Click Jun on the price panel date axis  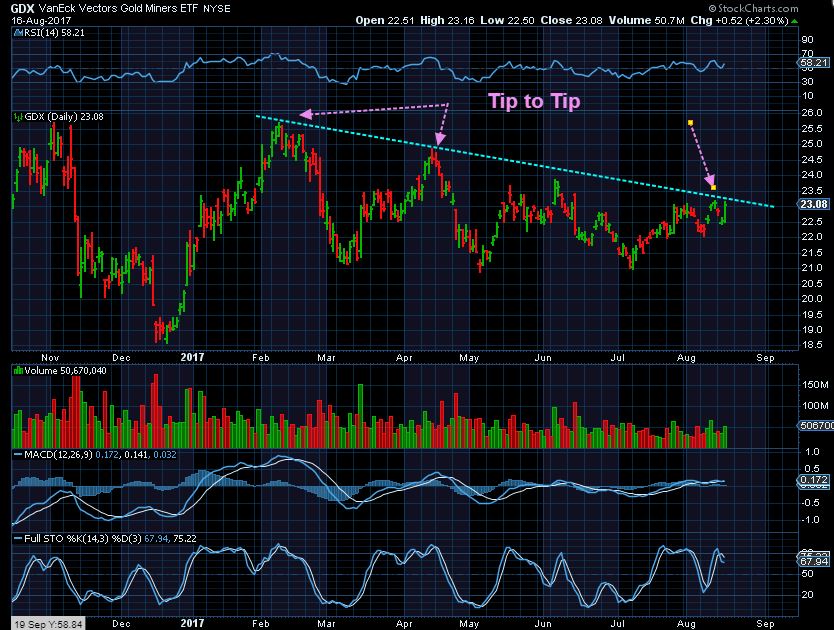[x=543, y=358]
